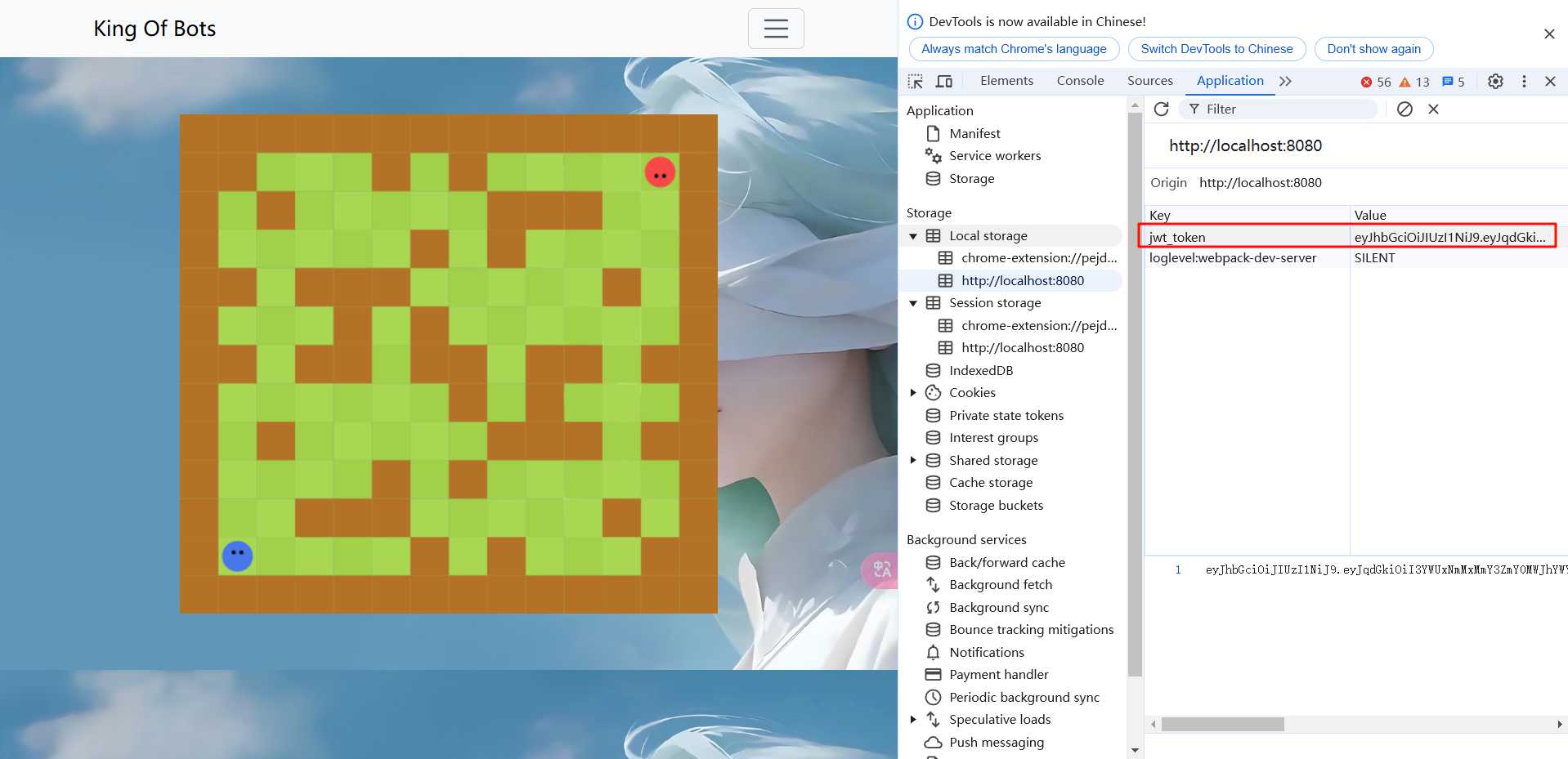Click the Filter input field
This screenshot has width=1568, height=759.
(1278, 109)
